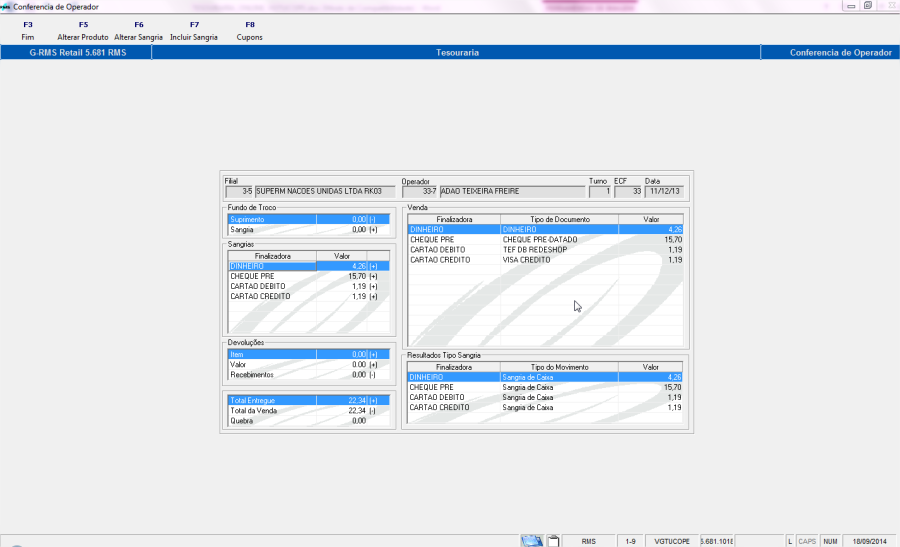Click NUM indicator in status bar
The height and width of the screenshot is (547, 900).
tap(830, 541)
